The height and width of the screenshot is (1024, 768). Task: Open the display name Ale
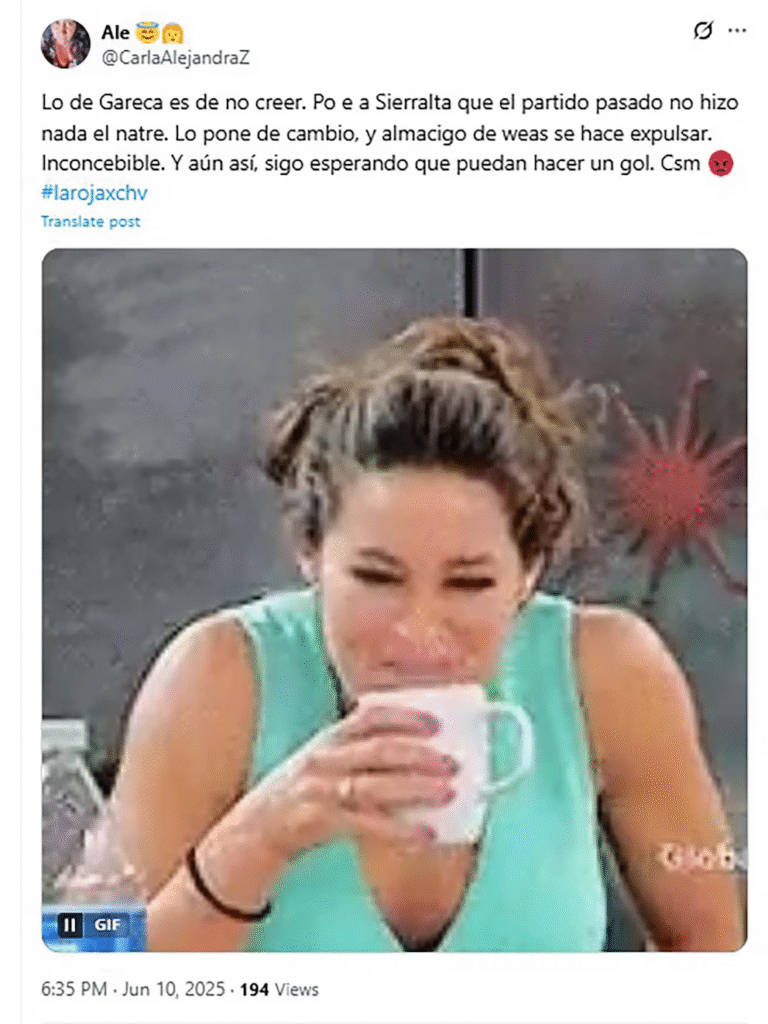(116, 32)
